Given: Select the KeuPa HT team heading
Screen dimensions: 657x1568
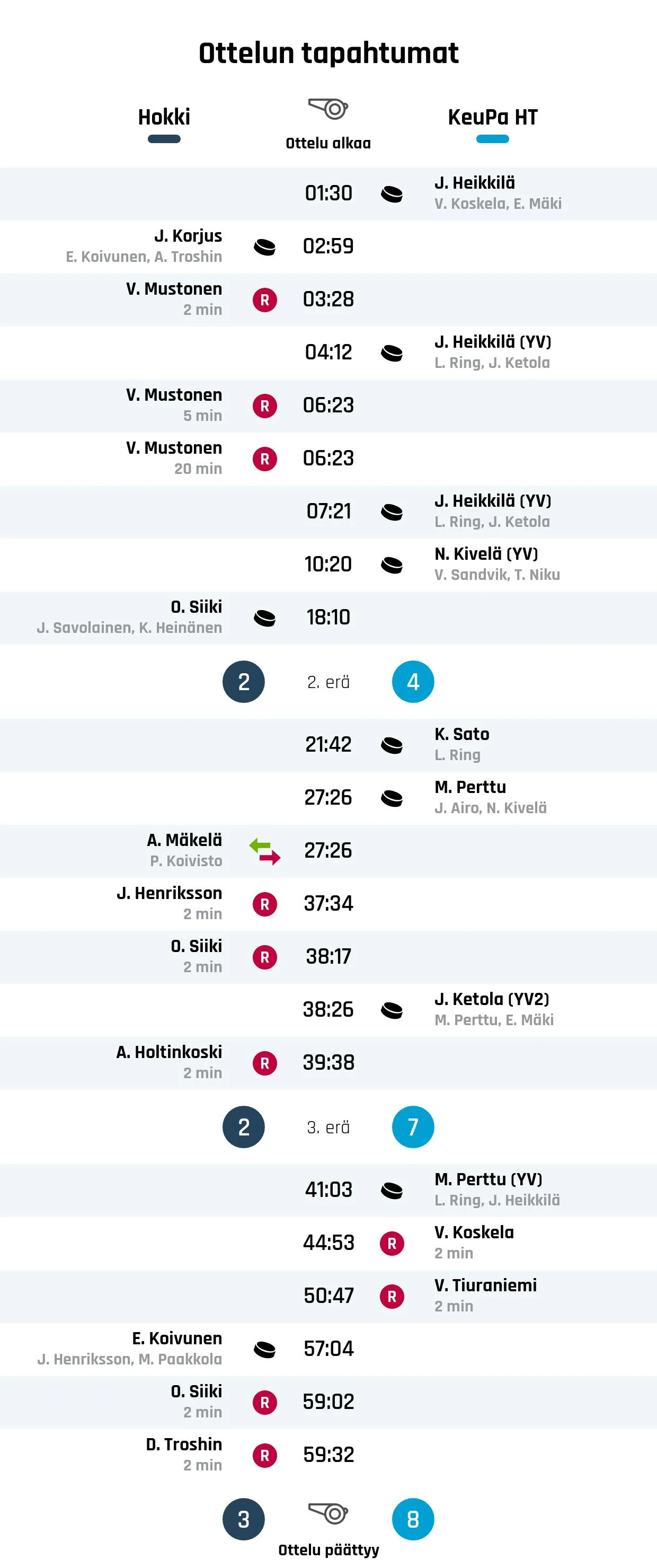Looking at the screenshot, I should click(493, 117).
